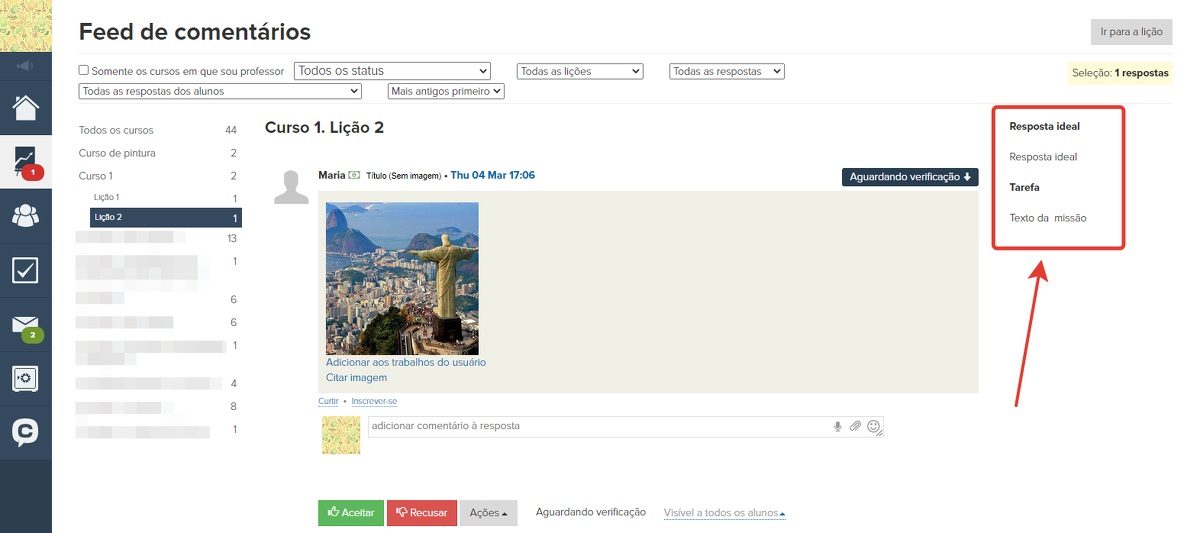The height and width of the screenshot is (533, 1200).
Task: Click the 'adicionar comentário à resposta' field
Action: pyautogui.click(x=598, y=427)
